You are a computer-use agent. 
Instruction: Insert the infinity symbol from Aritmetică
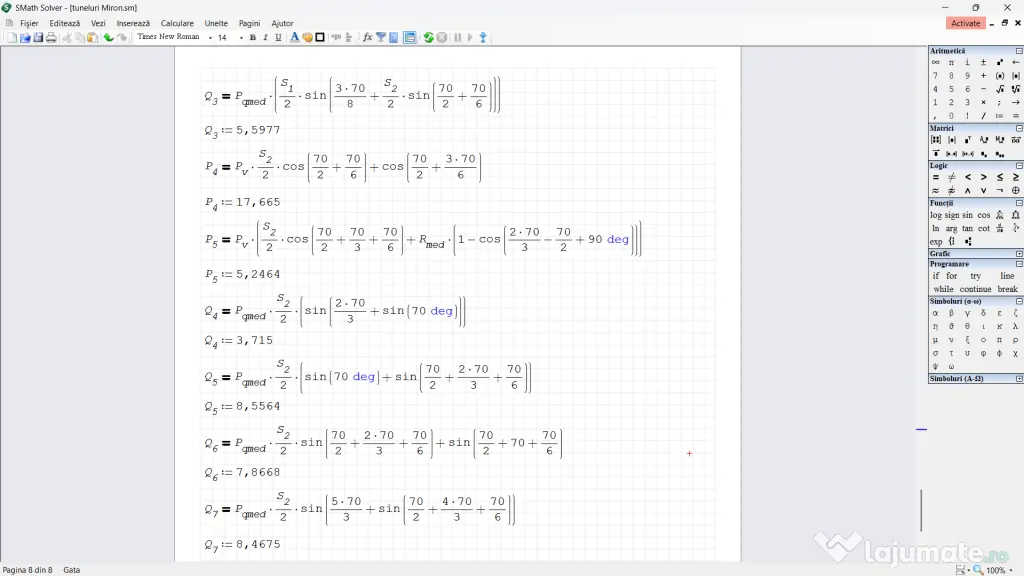[935, 62]
